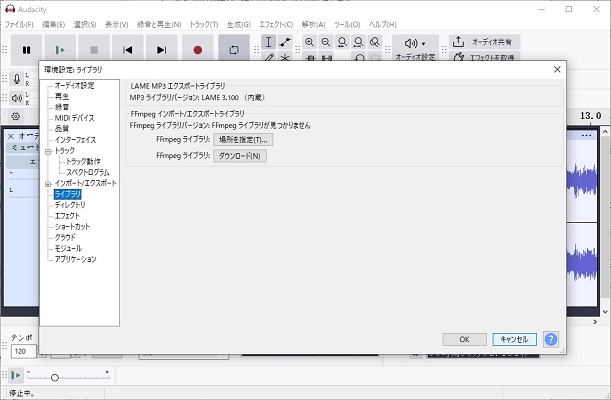Screen dimensions: 611x400
Task: Click the Zoom Out magnifier icon
Action: click(326, 42)
